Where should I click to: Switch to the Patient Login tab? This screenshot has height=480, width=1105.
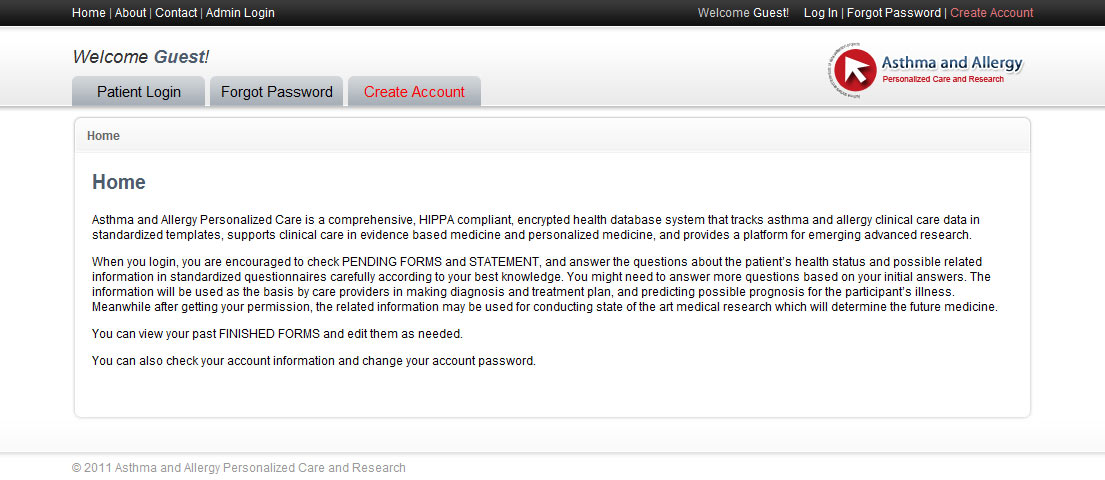(139, 92)
